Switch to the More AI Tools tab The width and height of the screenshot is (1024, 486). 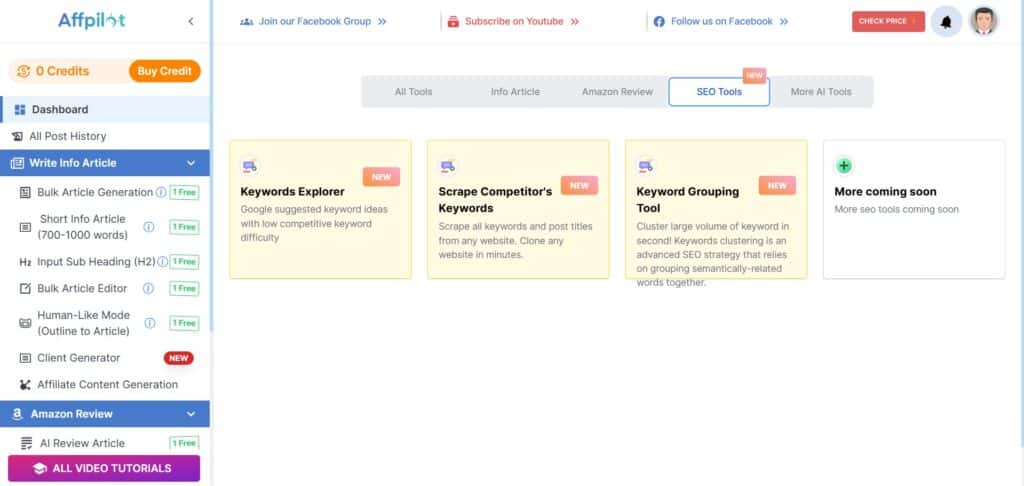click(821, 92)
